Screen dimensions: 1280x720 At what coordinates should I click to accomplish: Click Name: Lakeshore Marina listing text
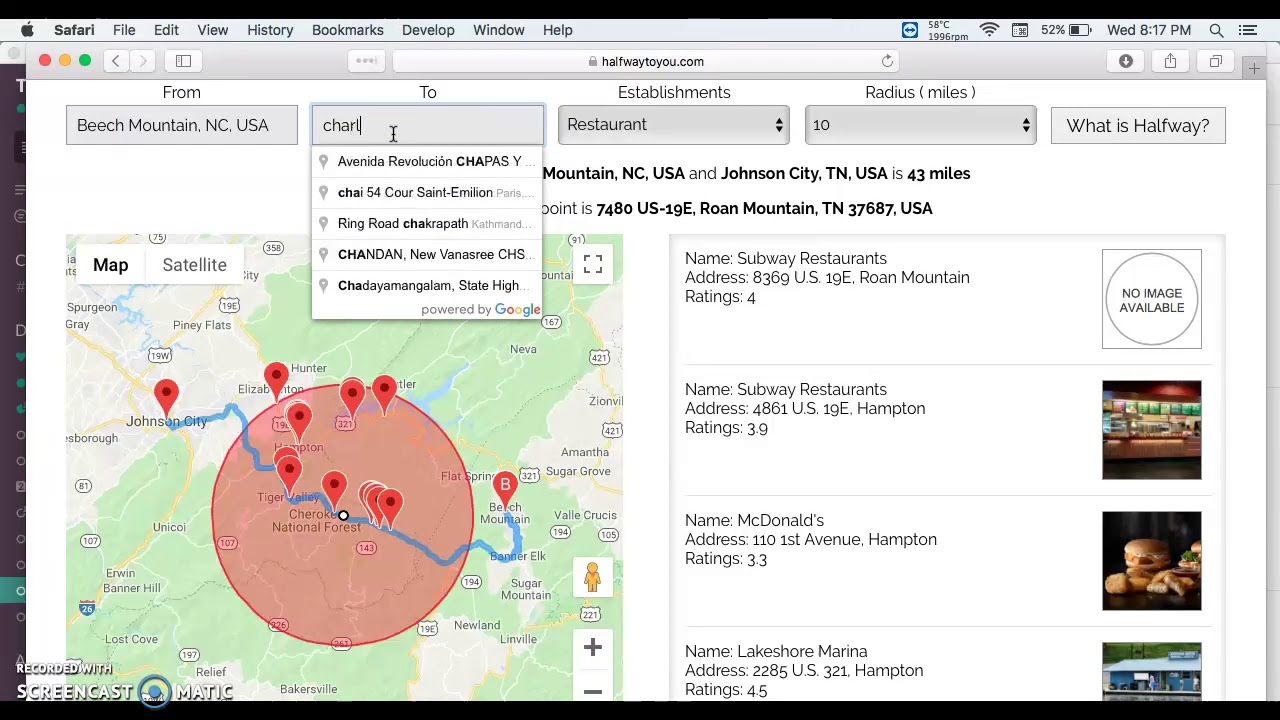776,651
